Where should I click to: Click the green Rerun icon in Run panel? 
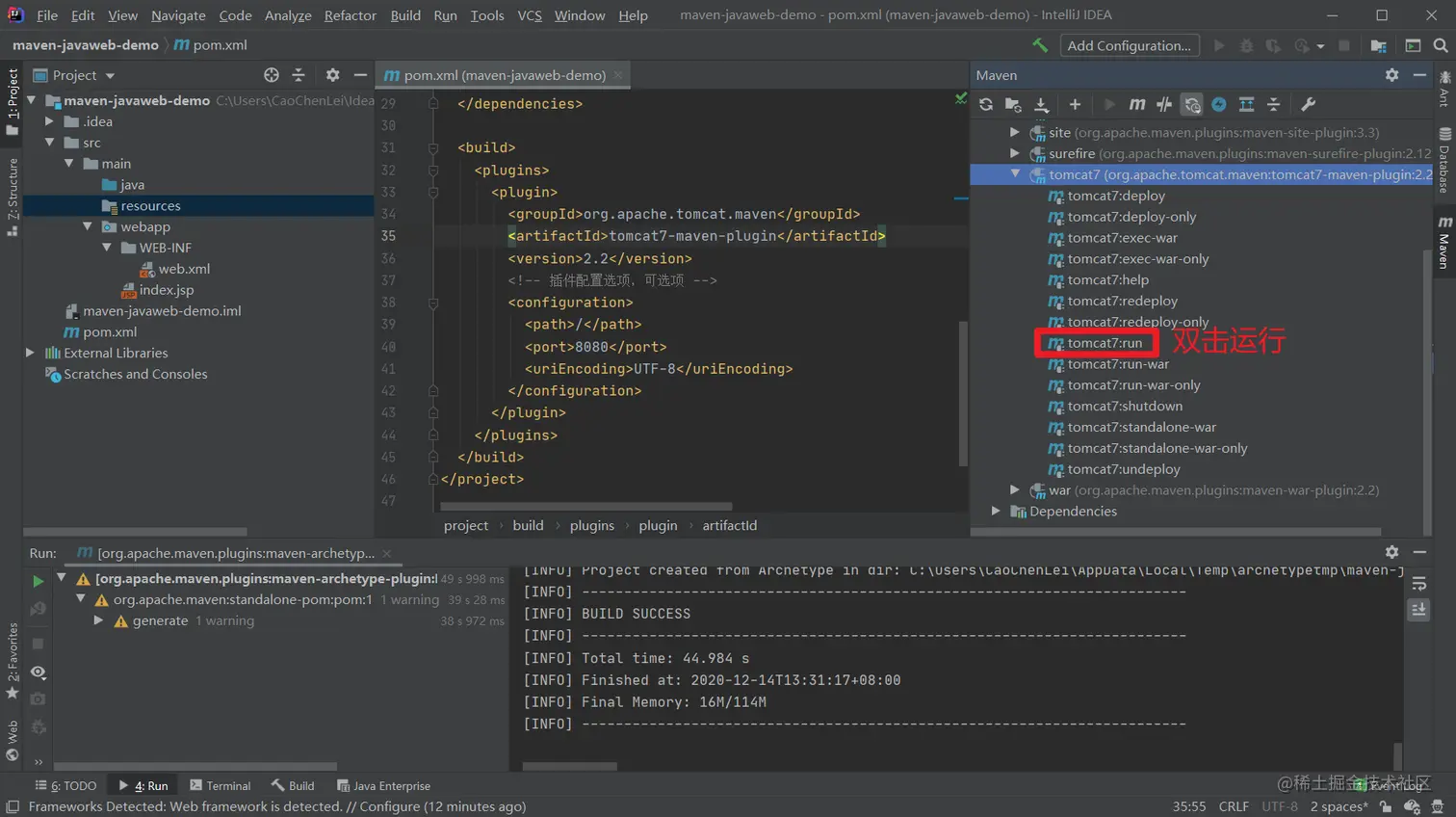pyautogui.click(x=38, y=581)
